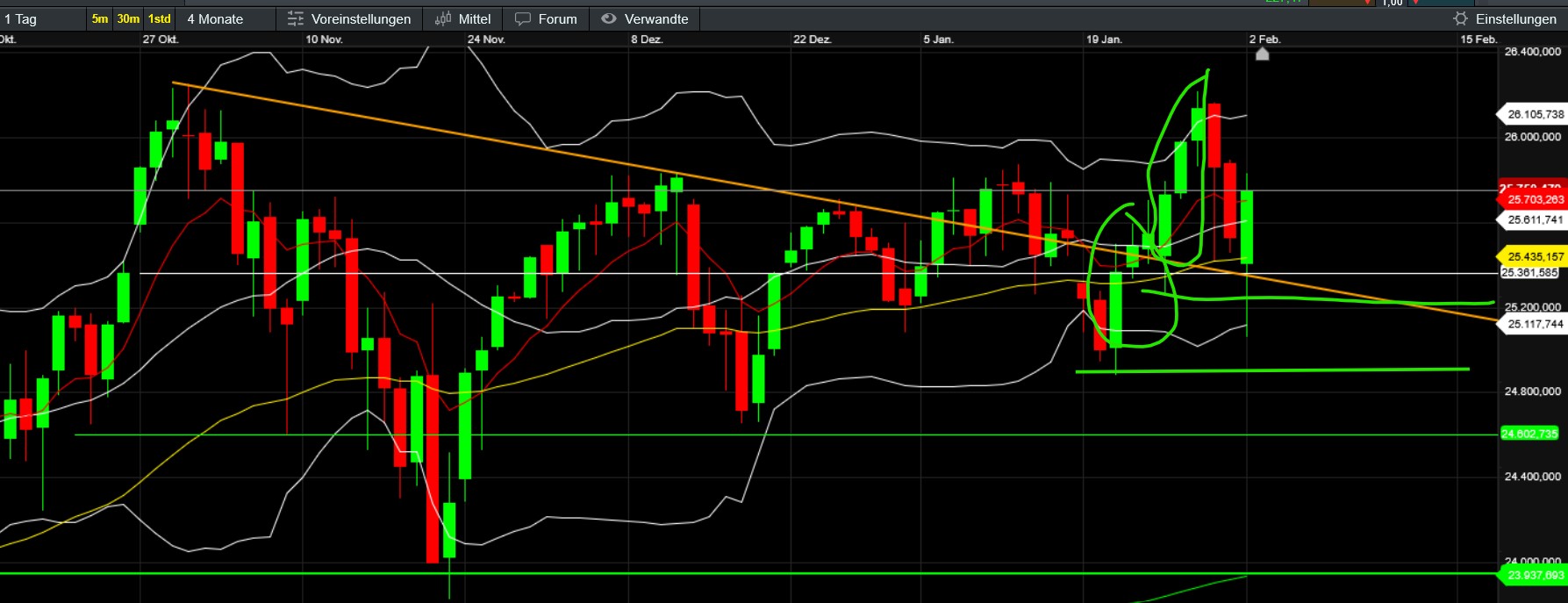Click the Mittel candlestick chart icon

(443, 18)
